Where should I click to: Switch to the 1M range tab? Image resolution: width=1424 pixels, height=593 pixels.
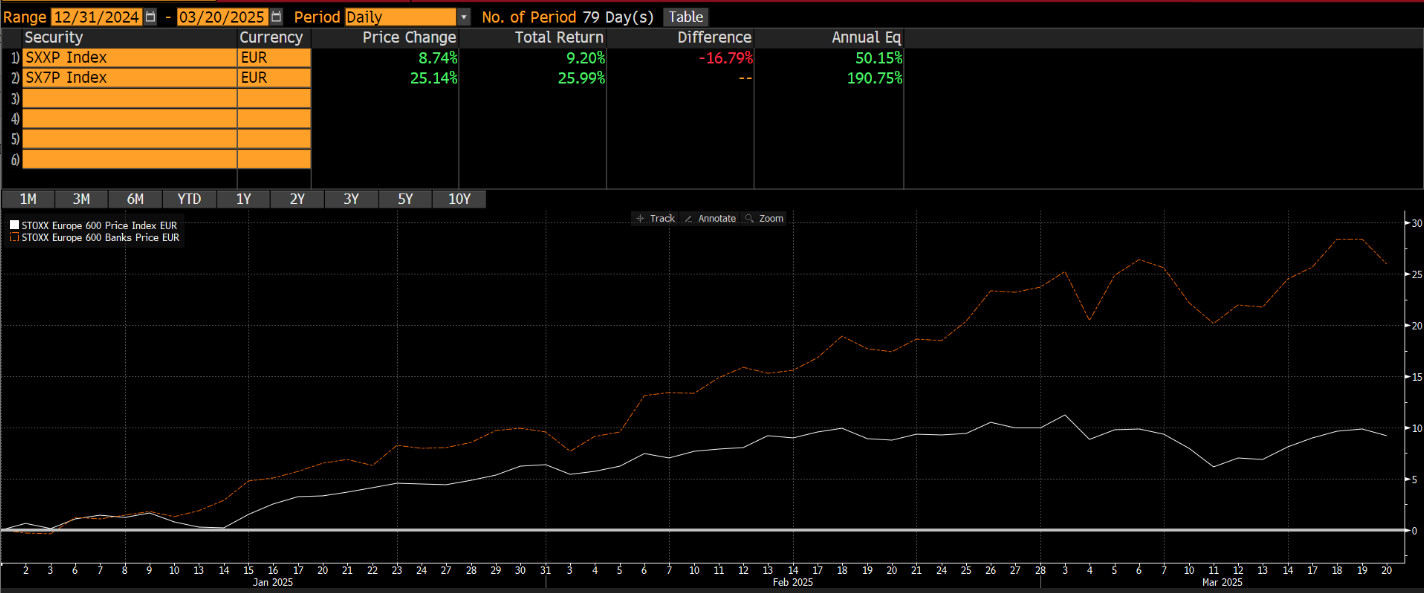pyautogui.click(x=28, y=199)
